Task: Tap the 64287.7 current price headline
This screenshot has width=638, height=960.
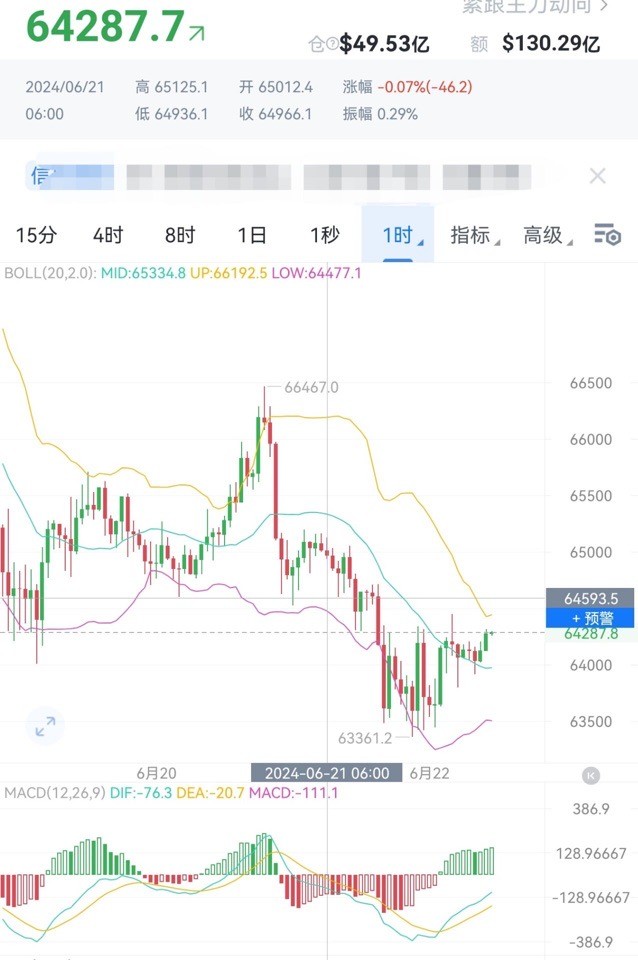Action: 105,27
